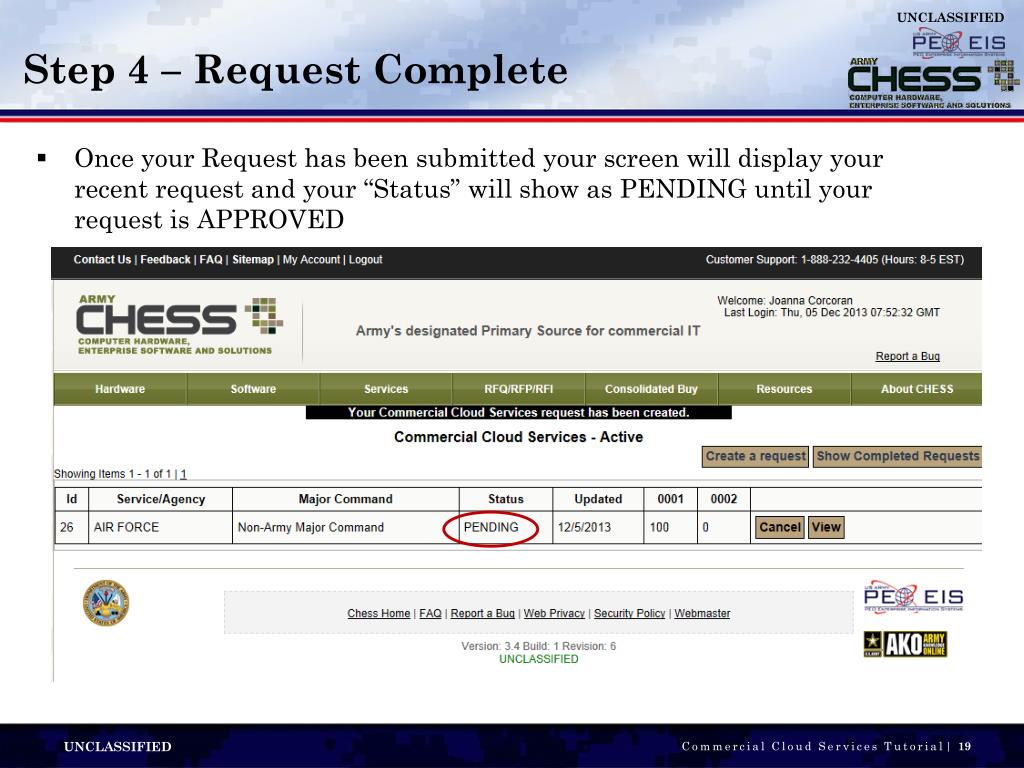The image size is (1024, 768).
Task: Open the Resources menu
Action: tap(784, 389)
